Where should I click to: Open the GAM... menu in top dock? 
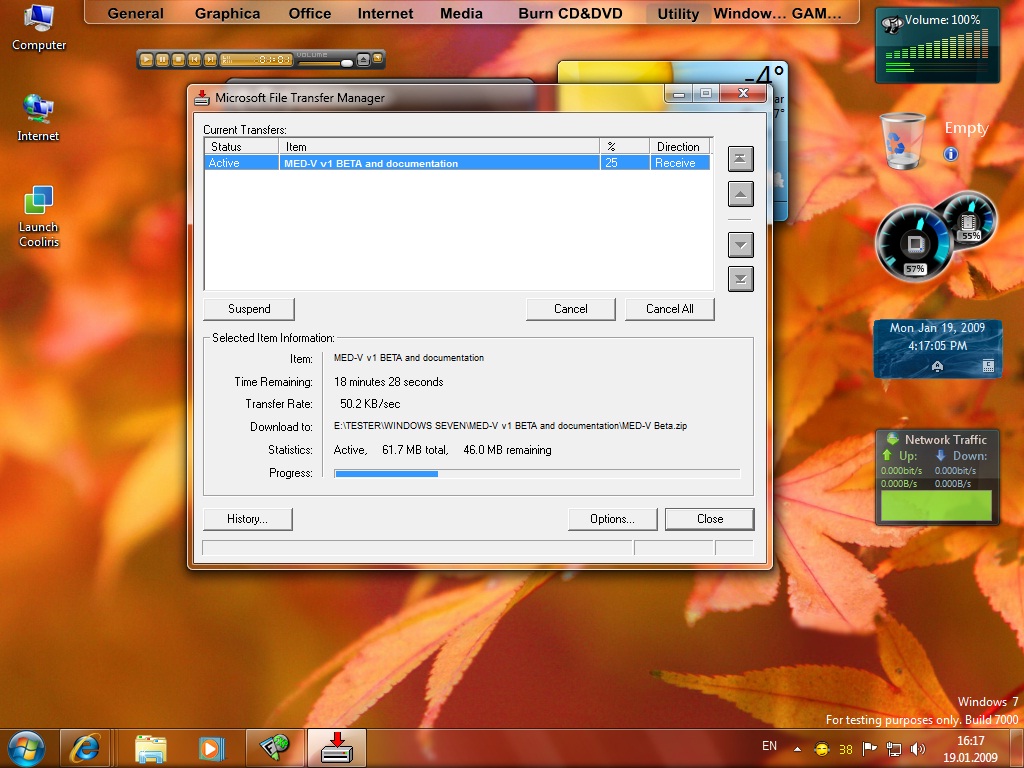tap(816, 13)
